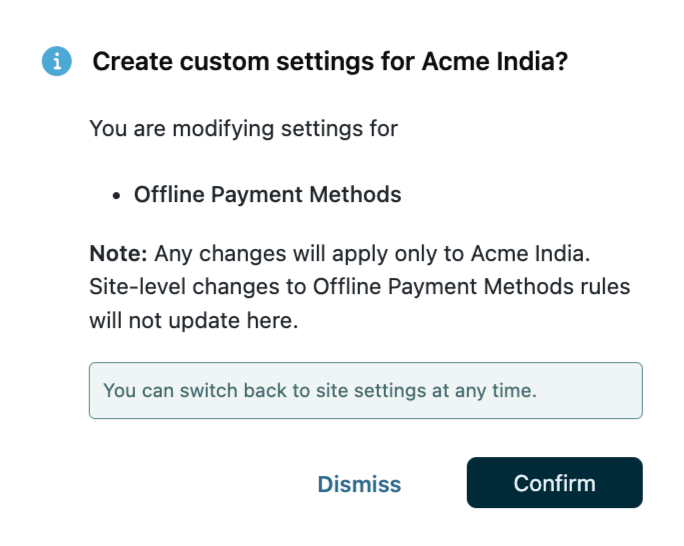
Task: Click 'Any changes will apply only' sentence
Action: tap(290, 251)
